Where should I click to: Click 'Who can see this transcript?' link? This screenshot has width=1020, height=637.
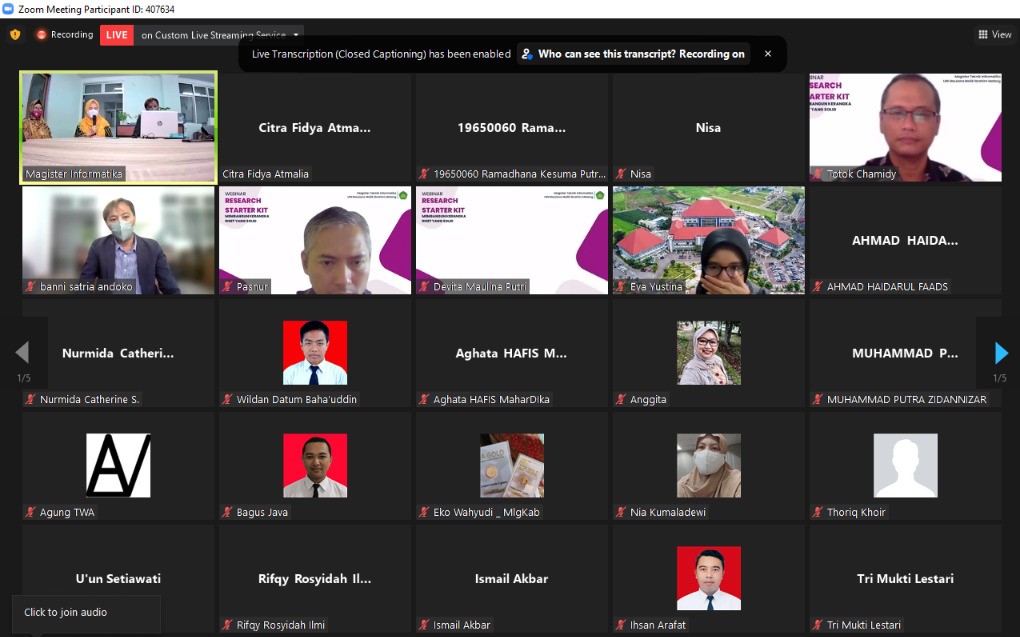click(634, 54)
